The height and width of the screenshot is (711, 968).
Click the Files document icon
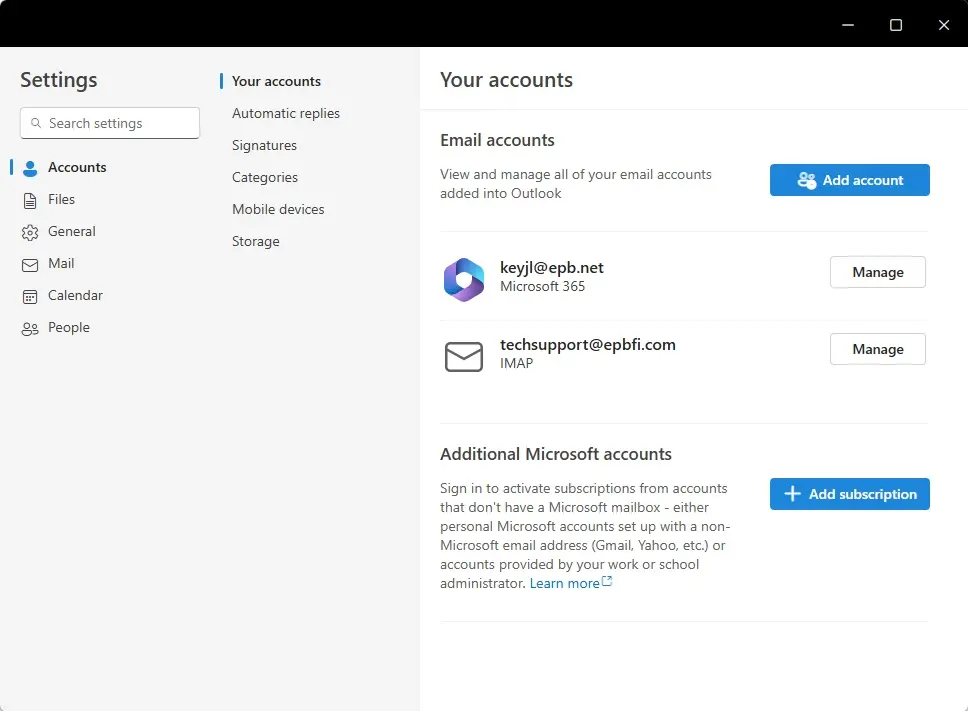pyautogui.click(x=30, y=200)
